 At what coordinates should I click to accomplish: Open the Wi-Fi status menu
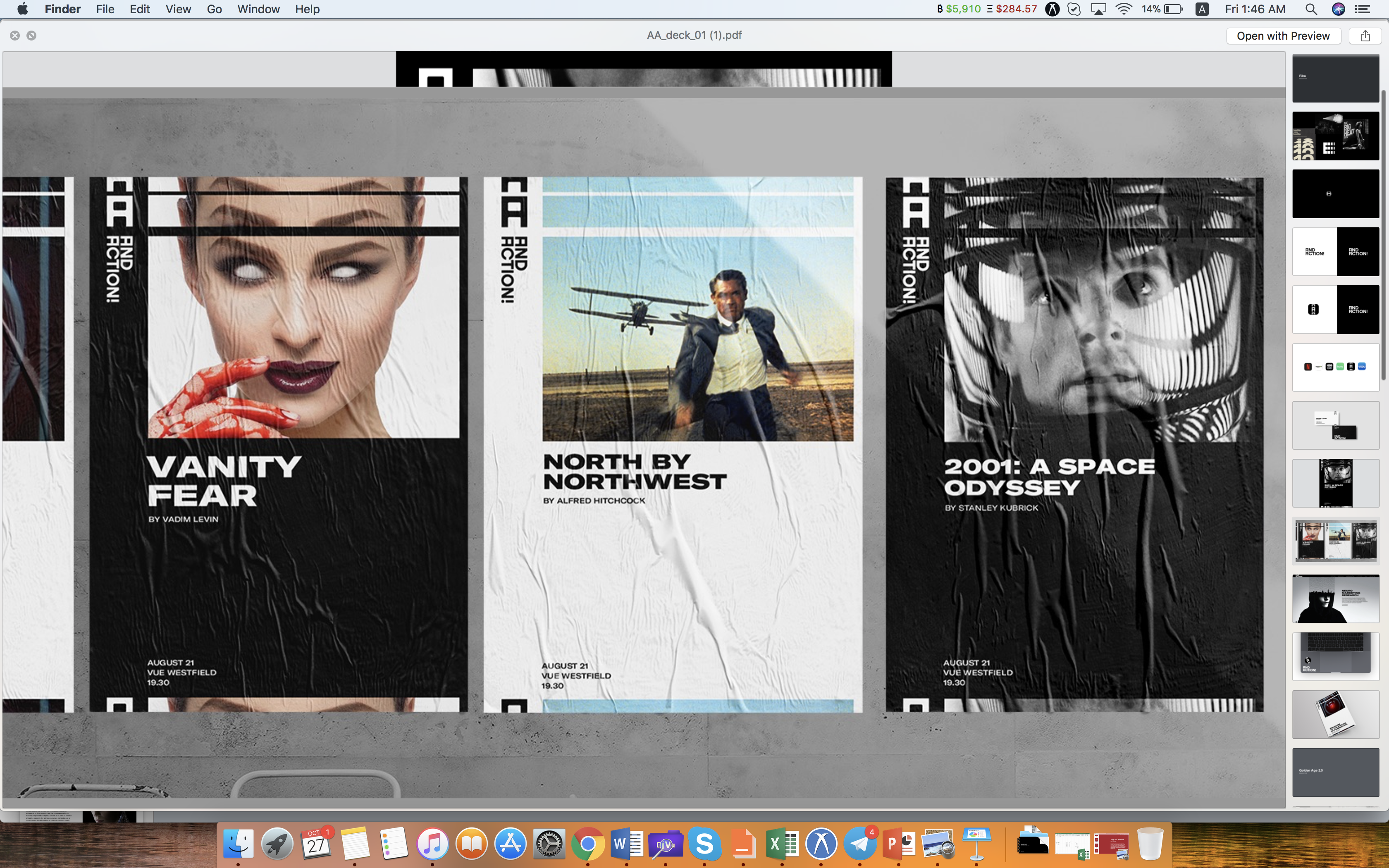(1124, 9)
